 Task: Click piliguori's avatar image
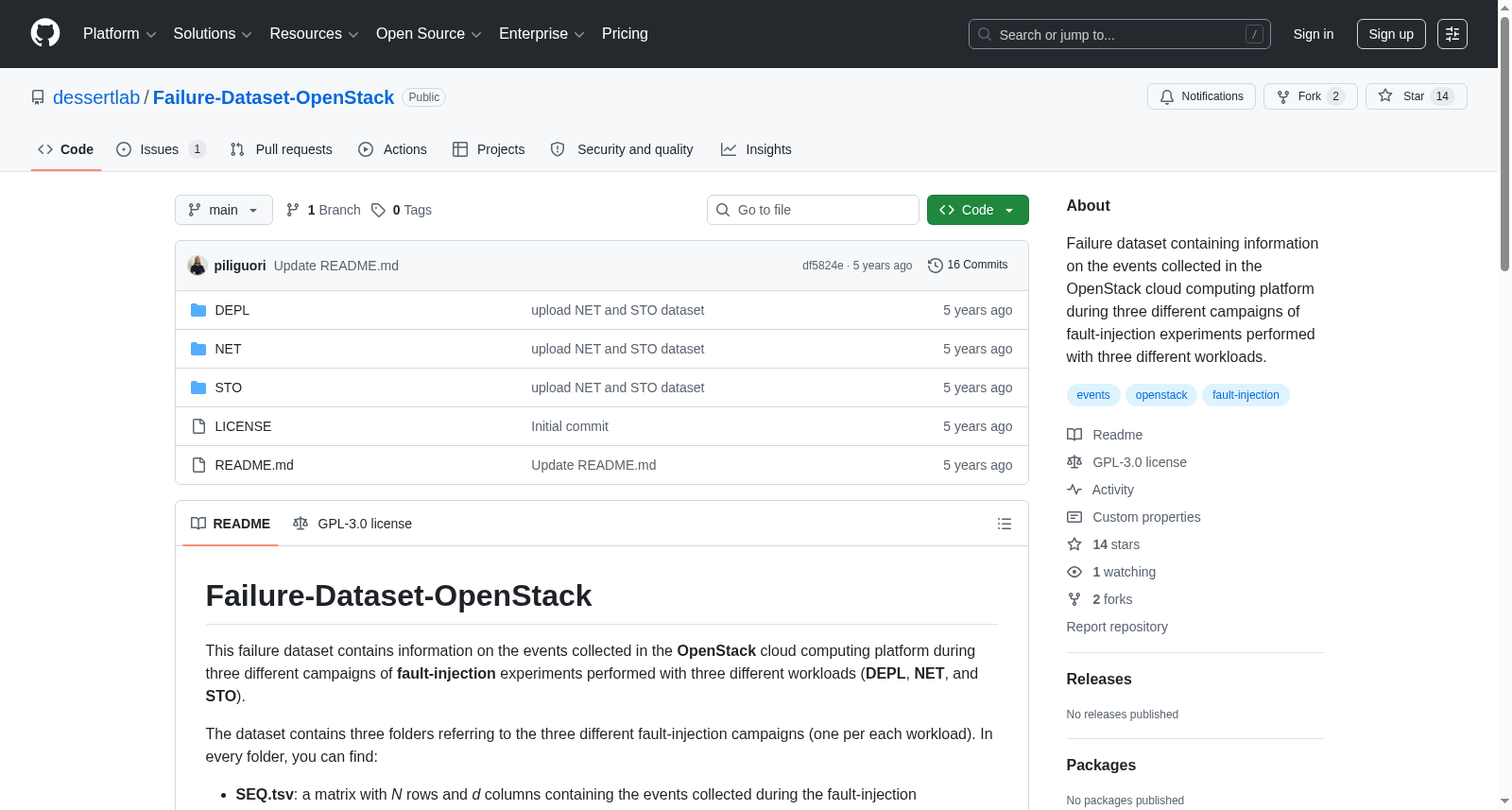[198, 266]
